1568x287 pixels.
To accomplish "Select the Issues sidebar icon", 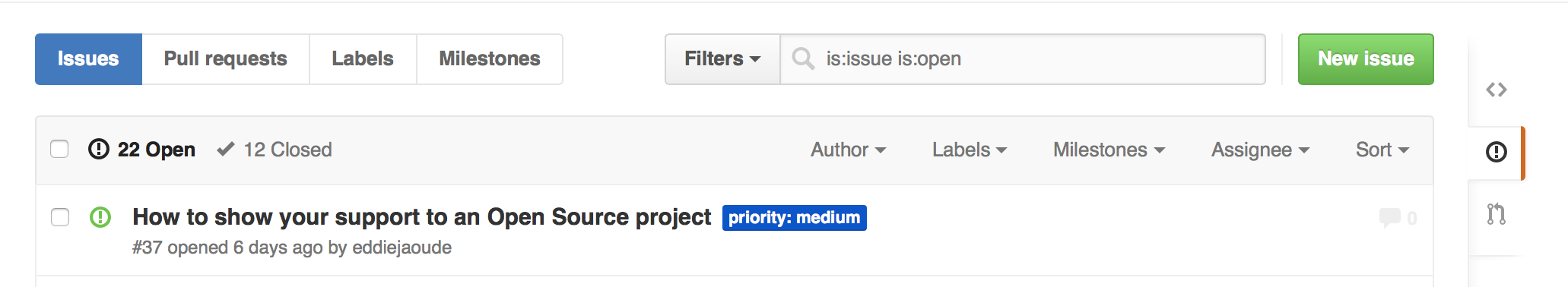I will pyautogui.click(x=1496, y=152).
